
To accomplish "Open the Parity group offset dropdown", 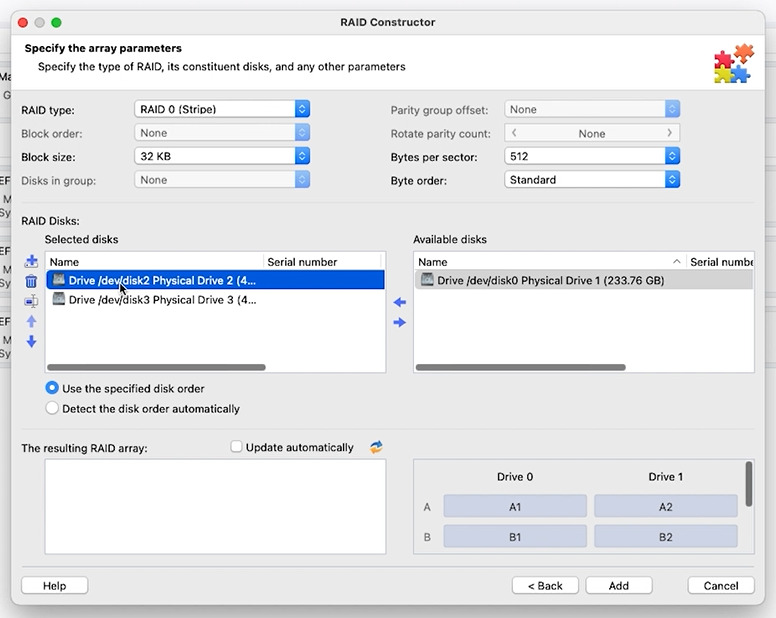I will (592, 109).
